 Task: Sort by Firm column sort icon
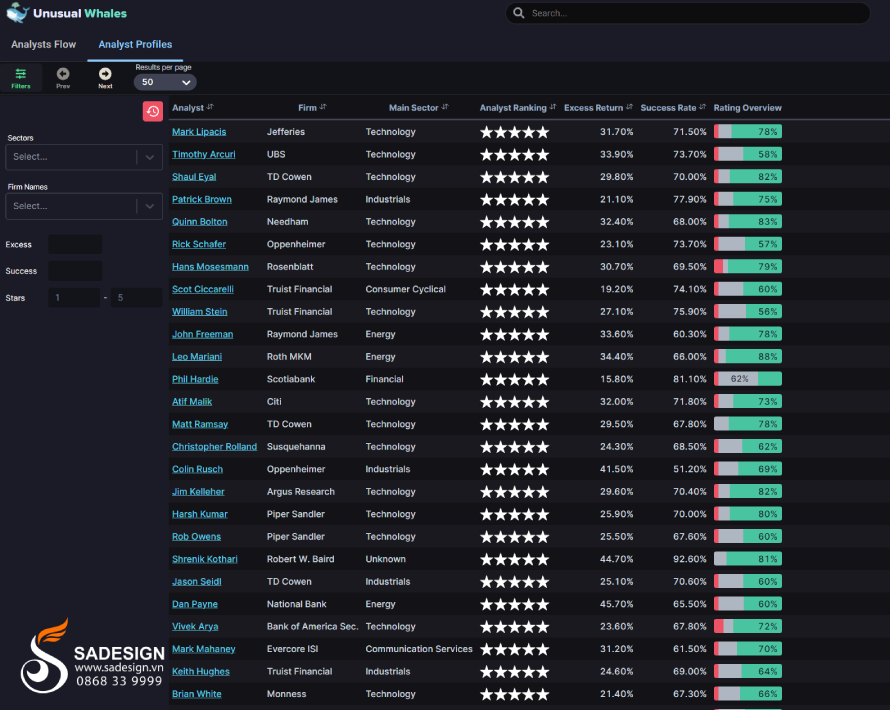click(x=323, y=107)
